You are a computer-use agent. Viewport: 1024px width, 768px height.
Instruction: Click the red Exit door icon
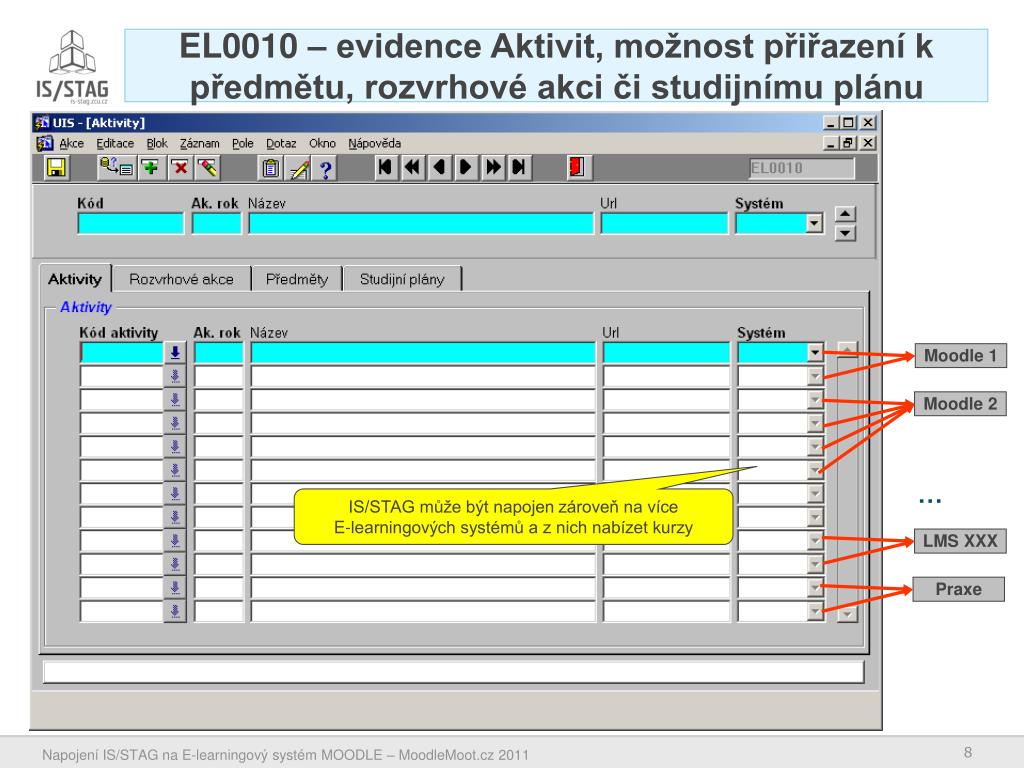tap(577, 167)
